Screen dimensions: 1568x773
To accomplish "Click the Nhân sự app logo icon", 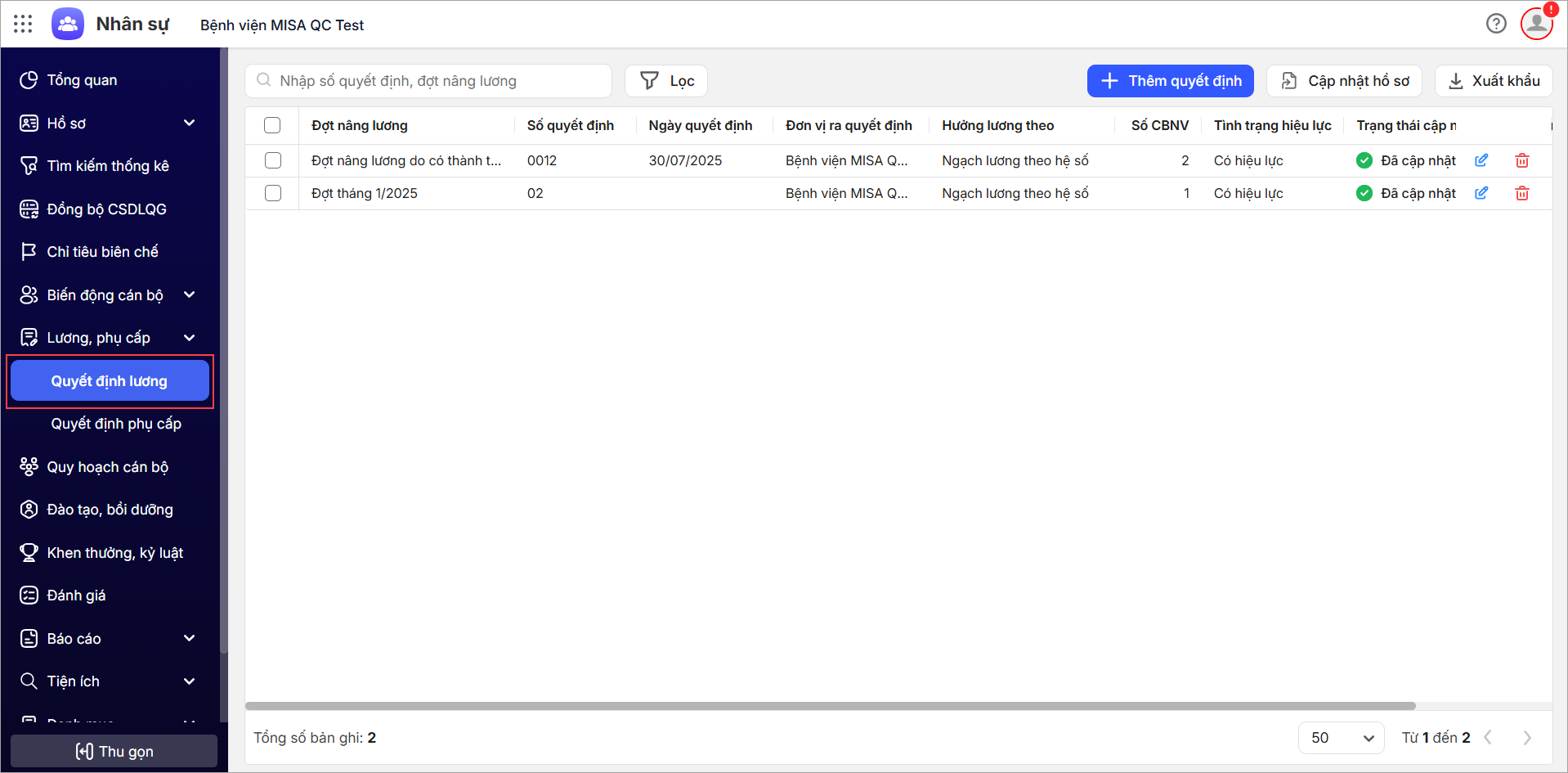I will point(68,24).
